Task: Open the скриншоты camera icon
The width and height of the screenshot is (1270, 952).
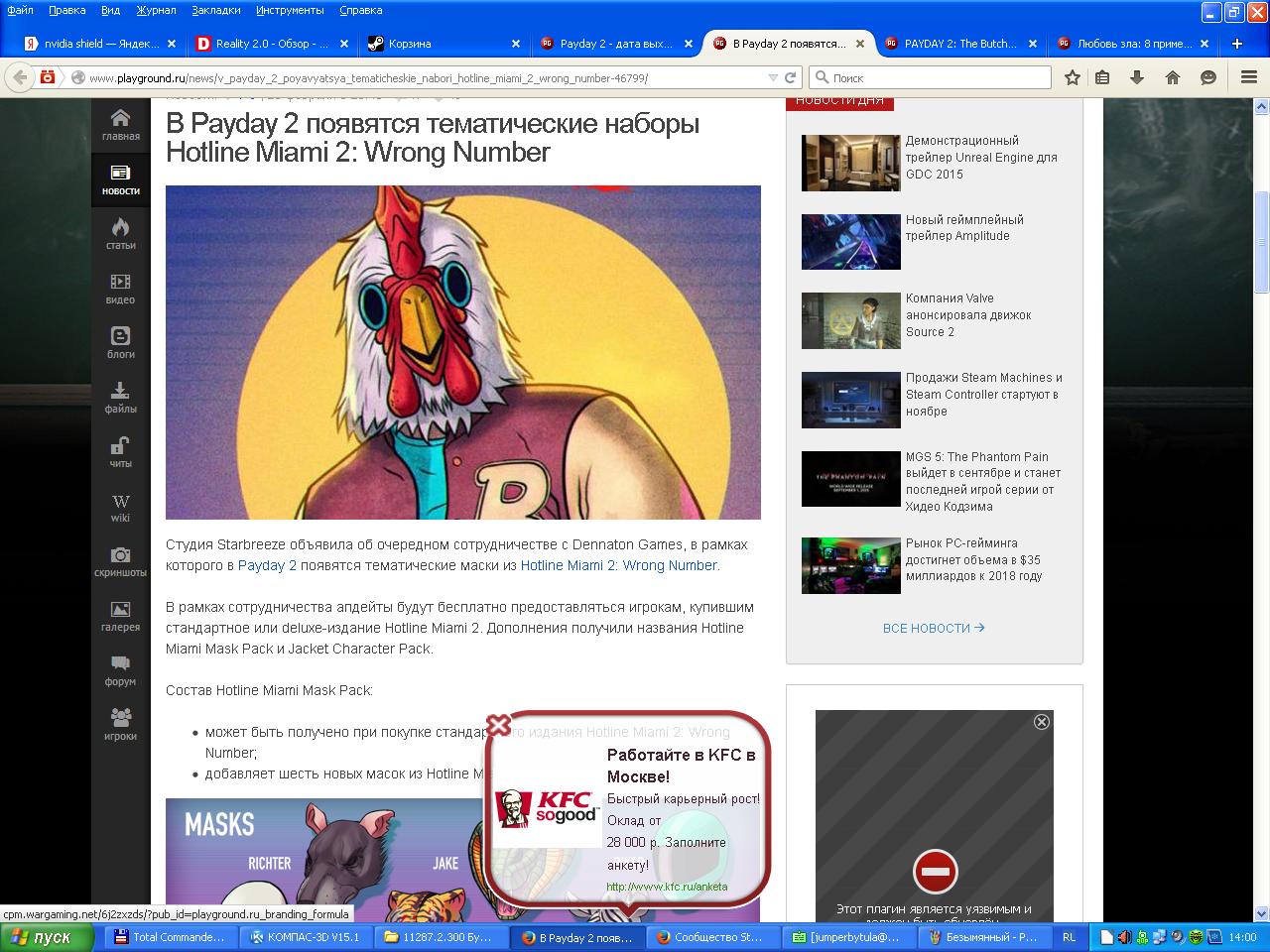Action: tap(120, 561)
